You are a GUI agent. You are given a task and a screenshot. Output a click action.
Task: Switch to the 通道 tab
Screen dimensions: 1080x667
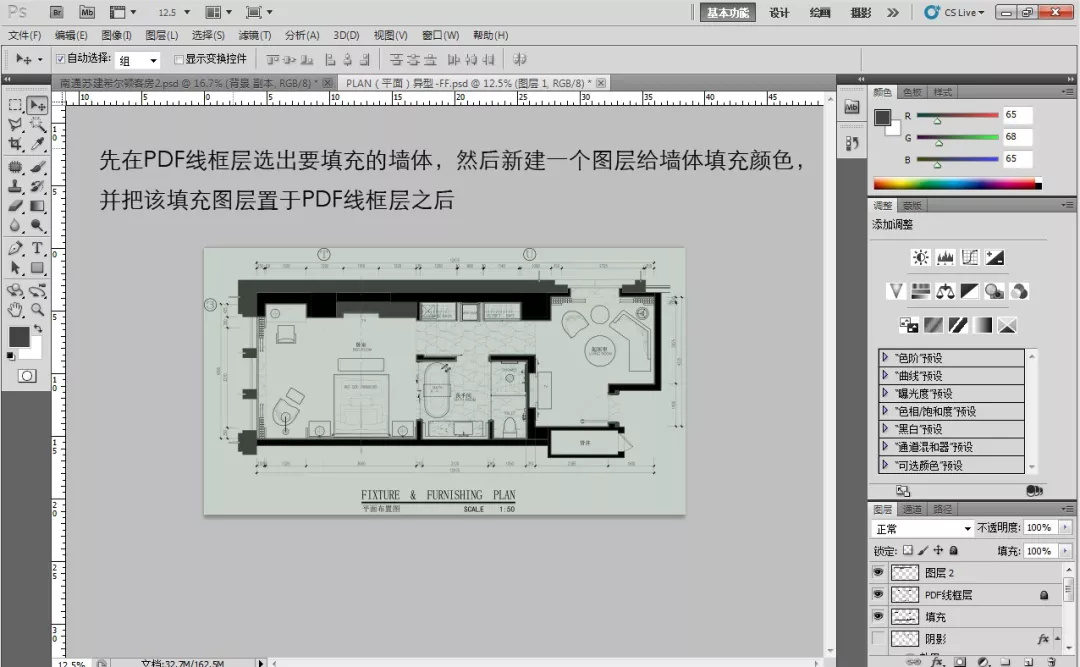[x=912, y=509]
